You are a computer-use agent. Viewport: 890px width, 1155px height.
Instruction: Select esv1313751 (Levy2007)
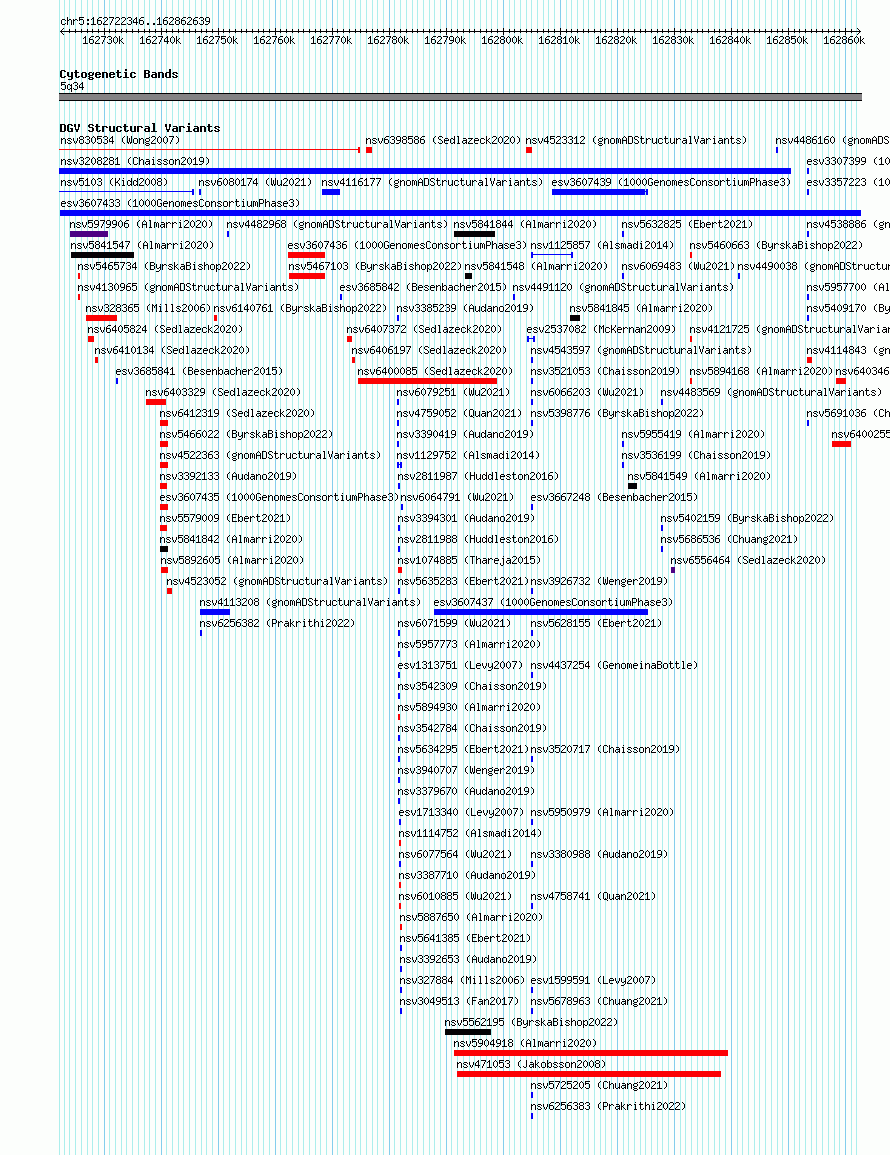pos(460,664)
